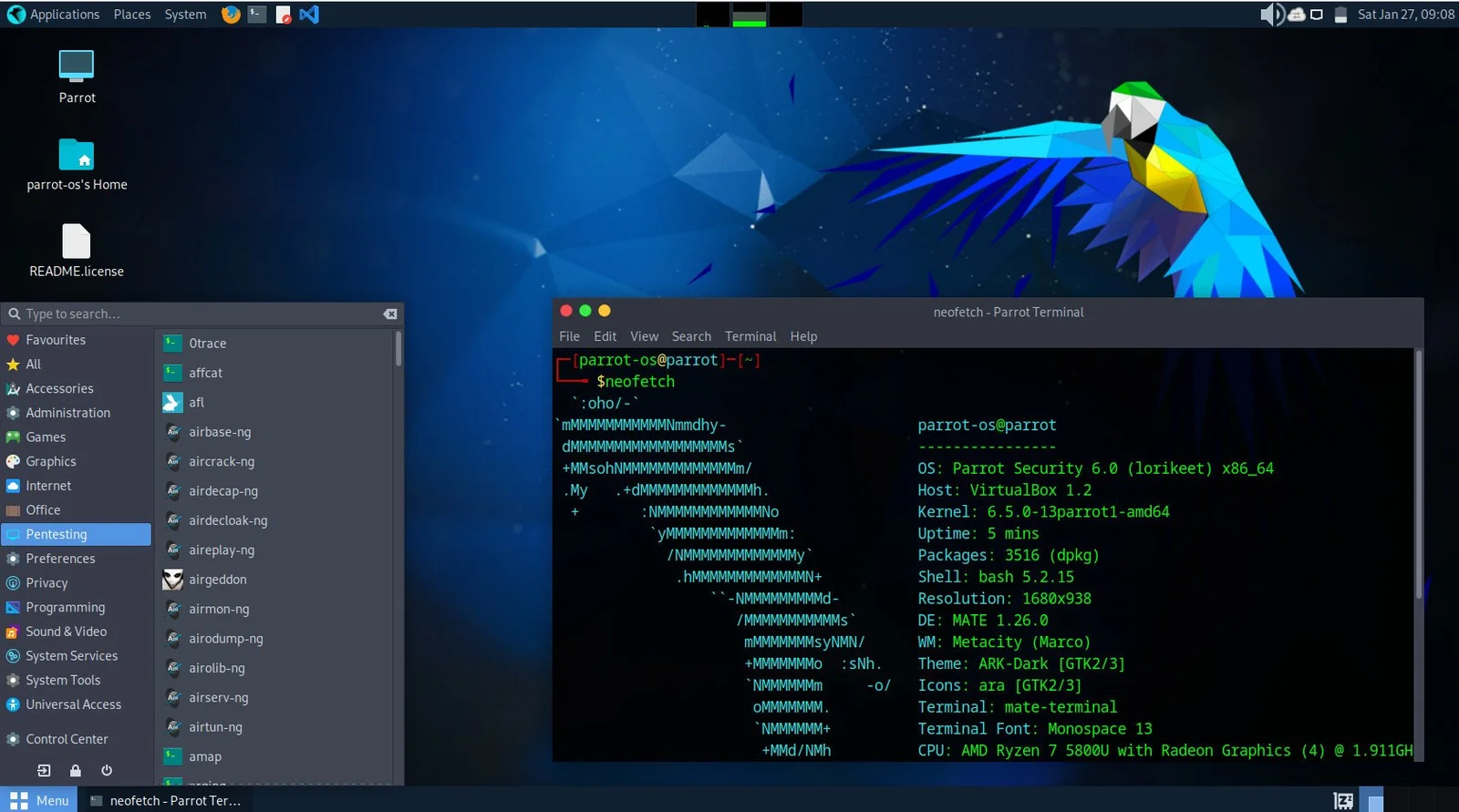Open the network cloud tray icon
Viewport: 1459px width, 812px height.
[1296, 15]
